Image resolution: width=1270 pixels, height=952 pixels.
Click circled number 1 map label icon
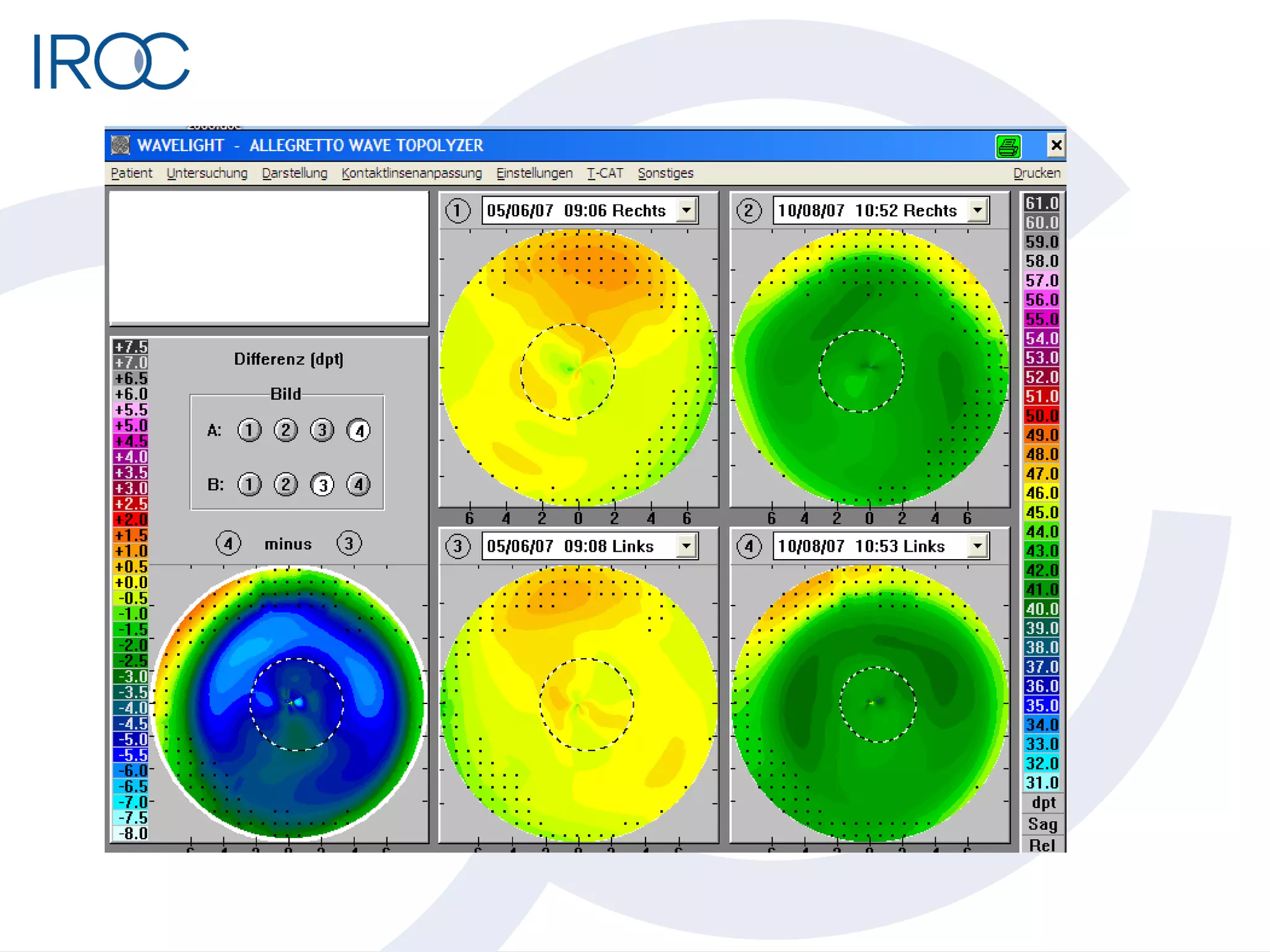pos(458,211)
